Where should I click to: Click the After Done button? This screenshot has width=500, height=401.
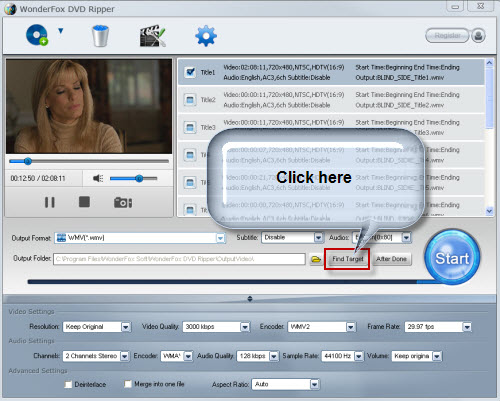click(x=391, y=259)
